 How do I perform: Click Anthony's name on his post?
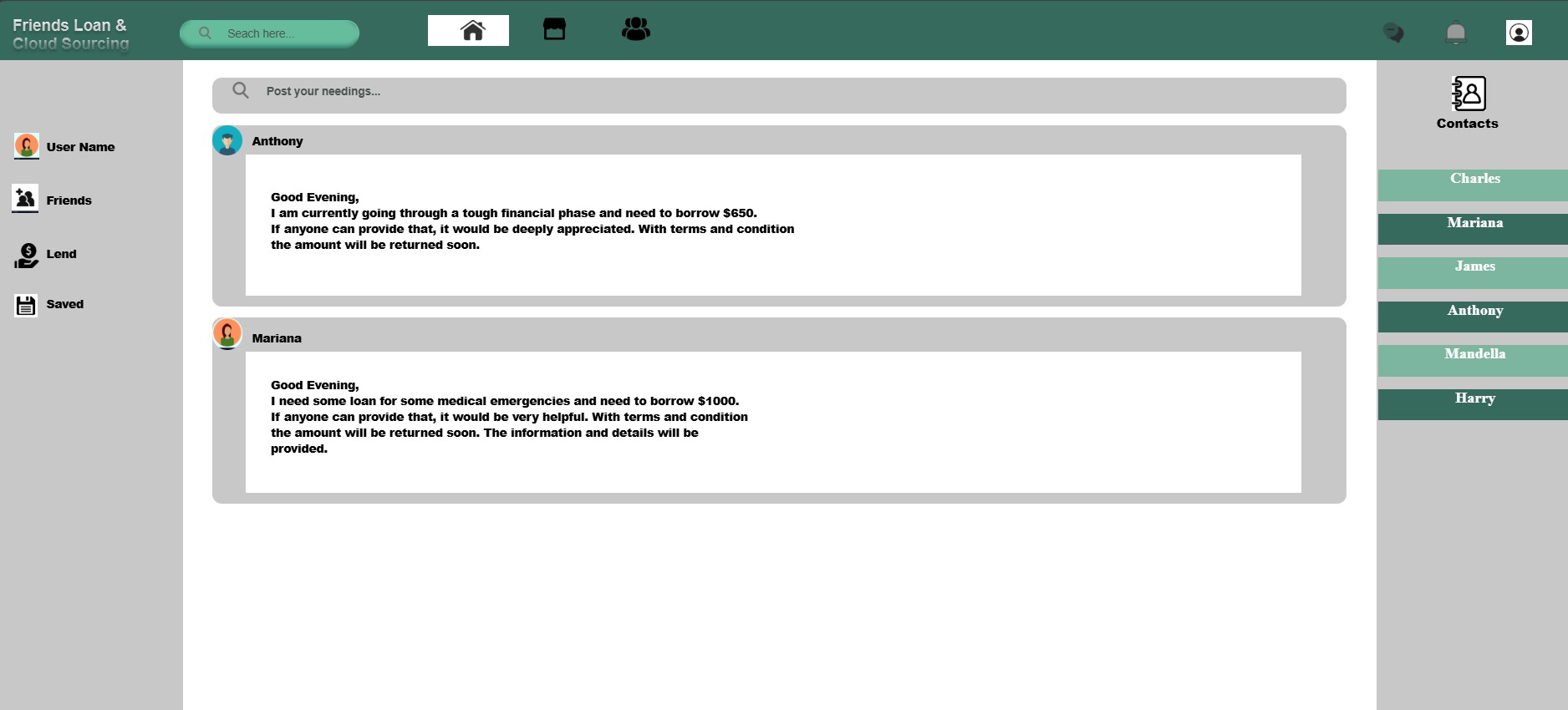[x=277, y=141]
